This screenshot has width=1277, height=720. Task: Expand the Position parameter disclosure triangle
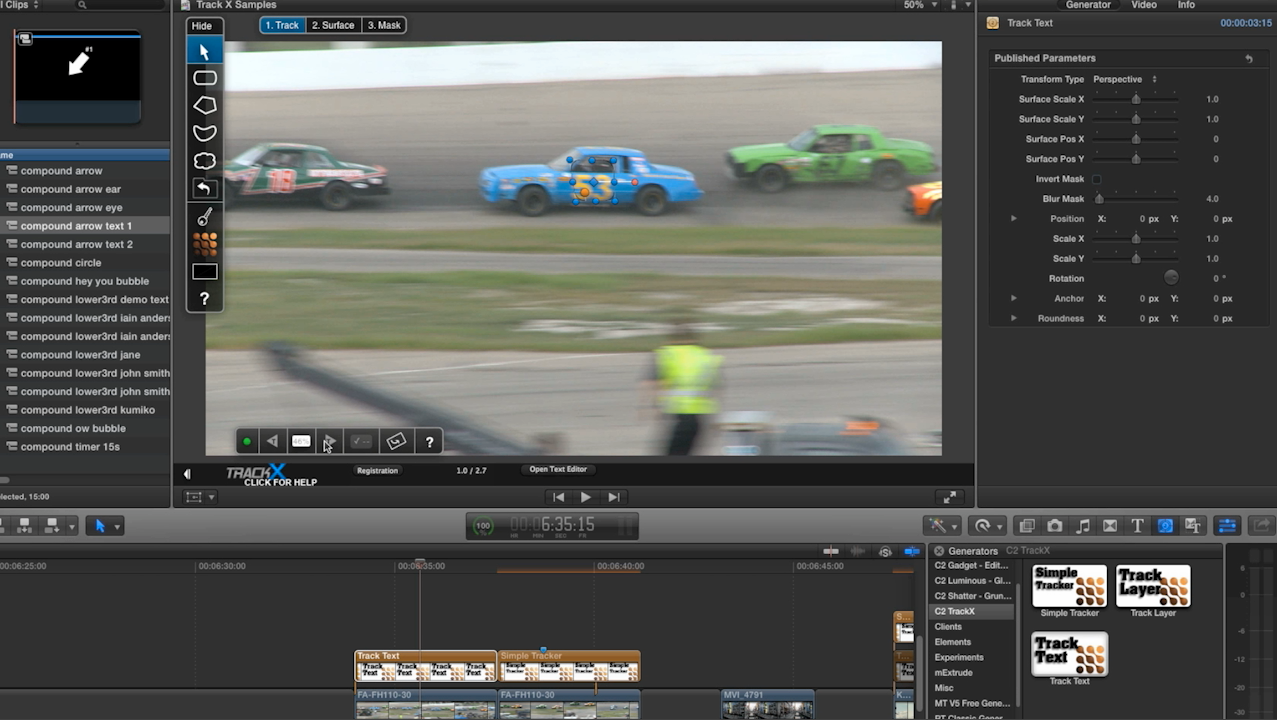pos(1013,219)
